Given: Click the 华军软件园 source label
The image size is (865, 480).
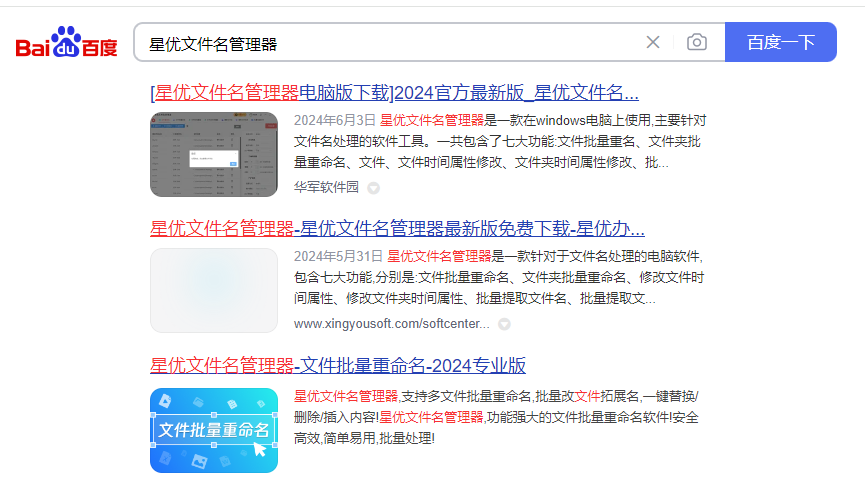Looking at the screenshot, I should pos(326,188).
